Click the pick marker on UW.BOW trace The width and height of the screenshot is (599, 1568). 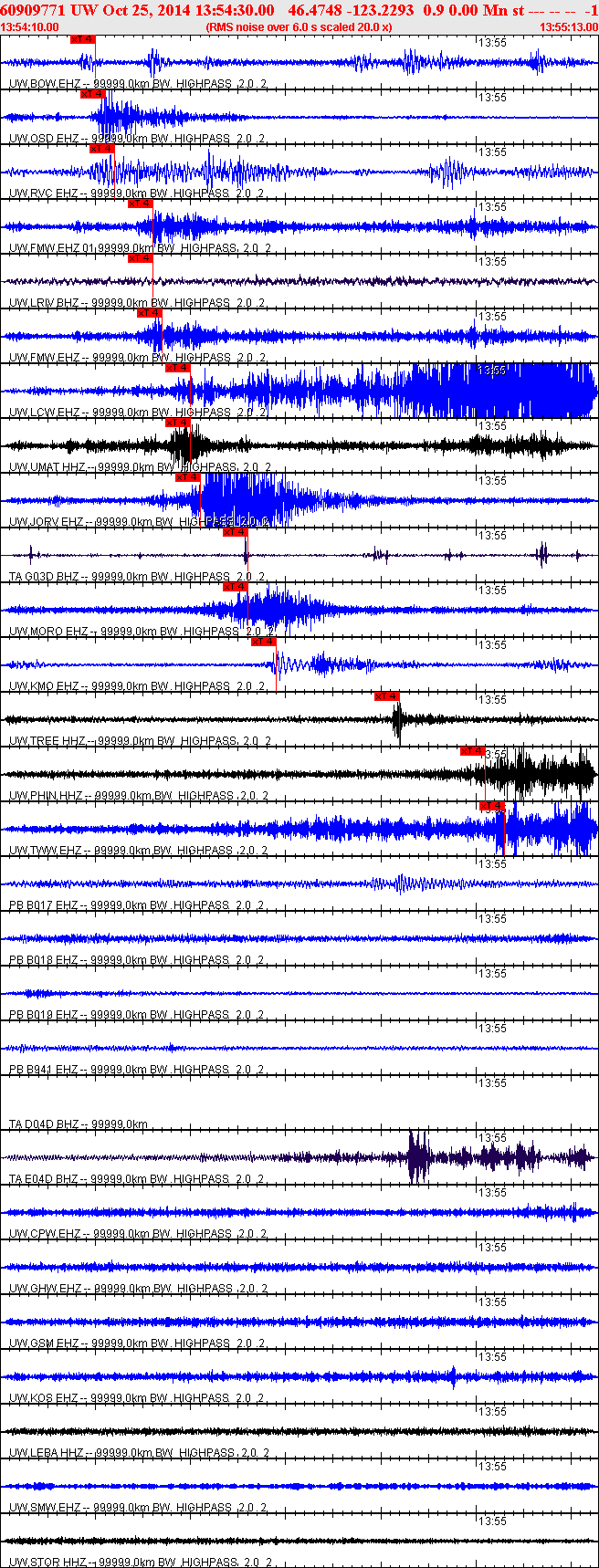click(x=82, y=39)
